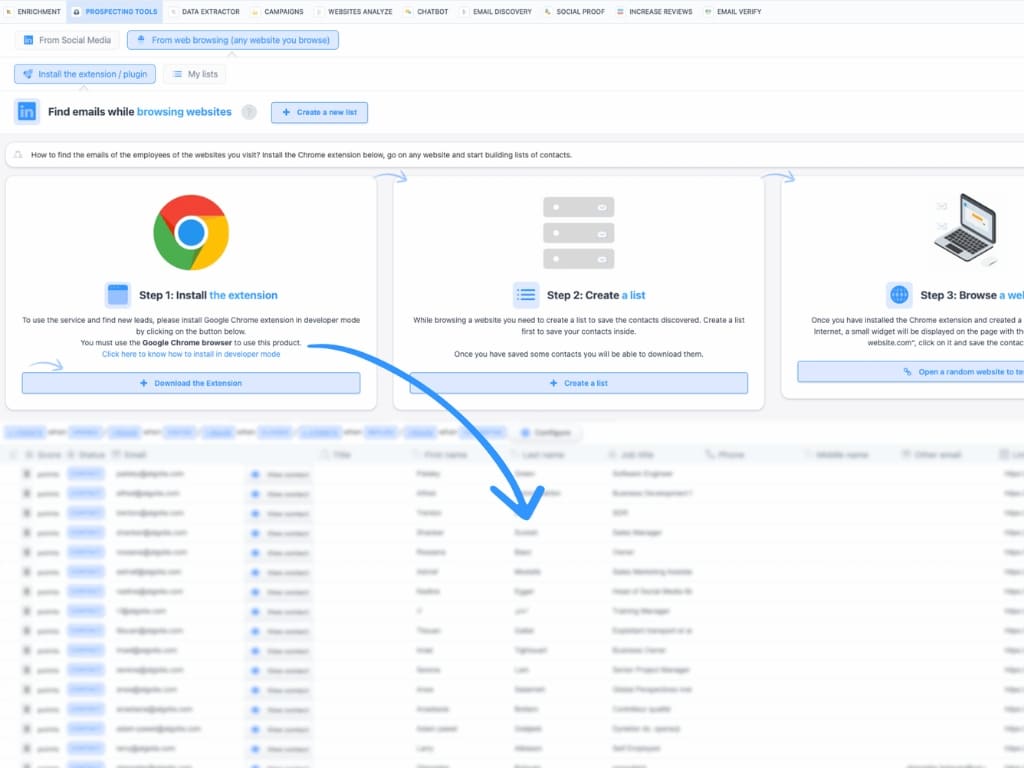1024x768 pixels.
Task: Go to the Websites Analyze tab
Action: [353, 12]
